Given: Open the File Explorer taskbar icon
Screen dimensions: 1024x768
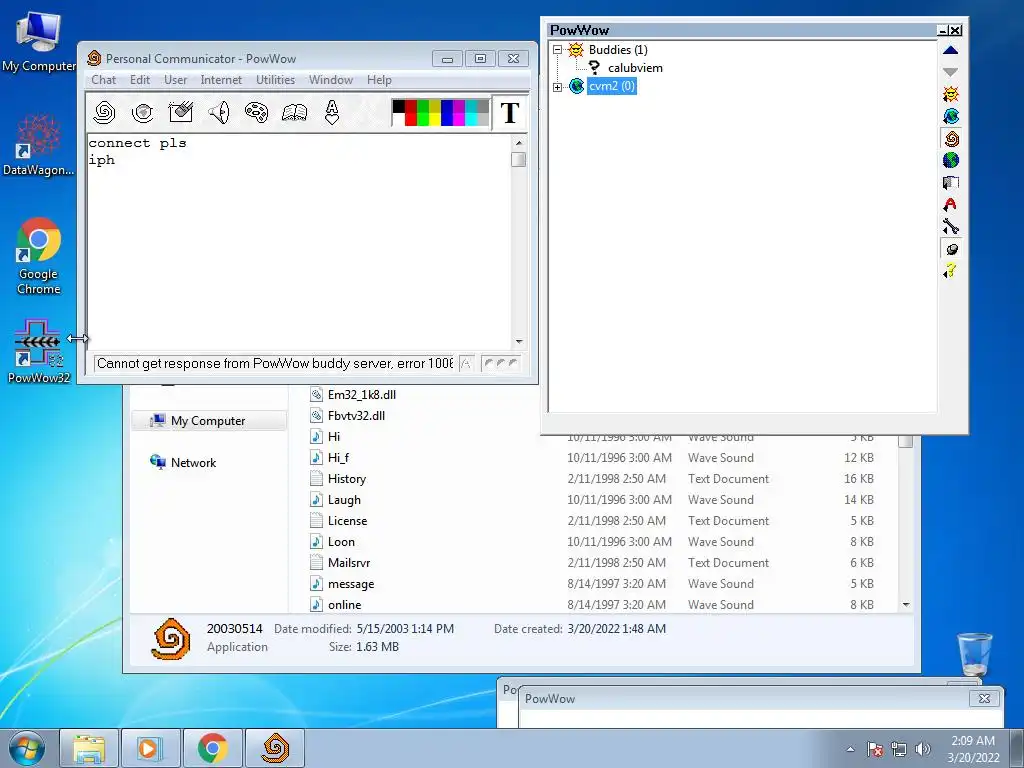Looking at the screenshot, I should (x=89, y=748).
